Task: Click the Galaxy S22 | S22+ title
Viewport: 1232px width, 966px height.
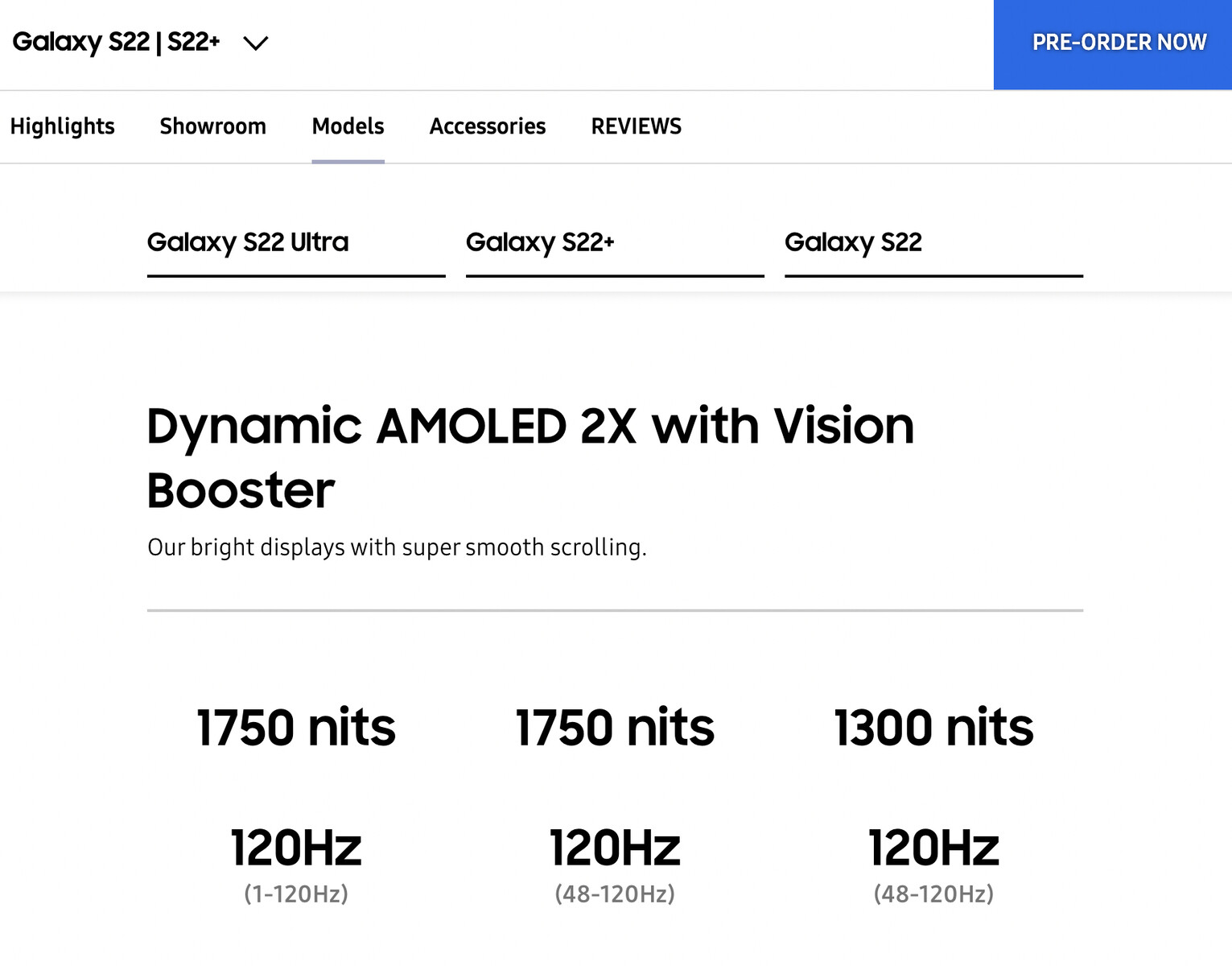Action: point(116,42)
